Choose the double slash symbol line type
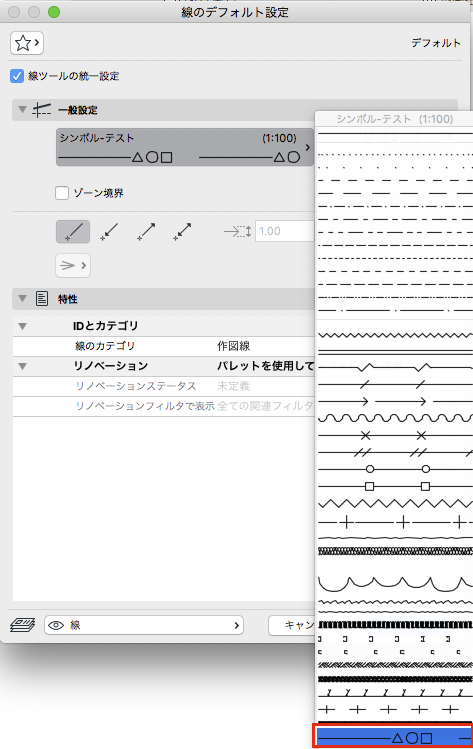 click(x=395, y=452)
